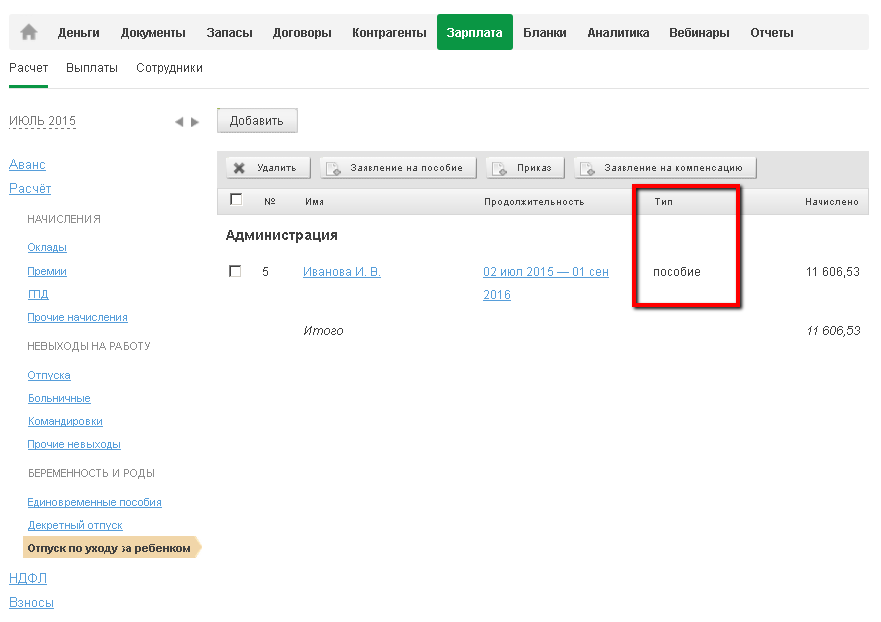Click the № column header
The height and width of the screenshot is (622, 881).
click(x=270, y=201)
